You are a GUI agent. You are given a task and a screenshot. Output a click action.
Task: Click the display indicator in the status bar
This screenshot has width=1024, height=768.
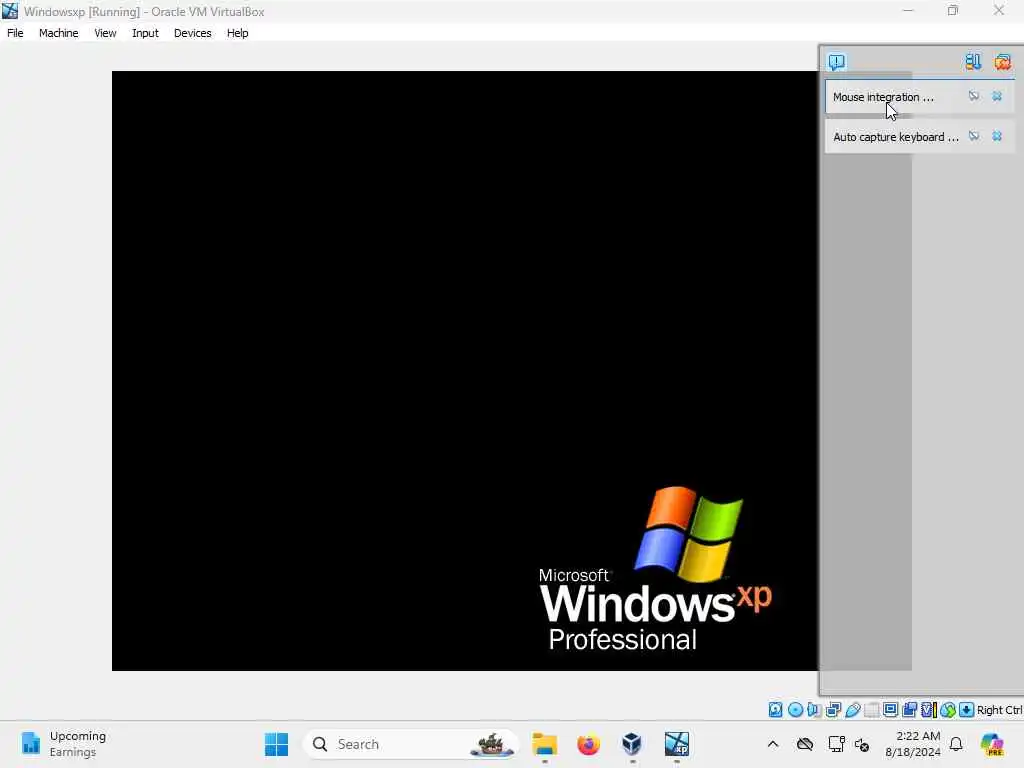click(890, 710)
